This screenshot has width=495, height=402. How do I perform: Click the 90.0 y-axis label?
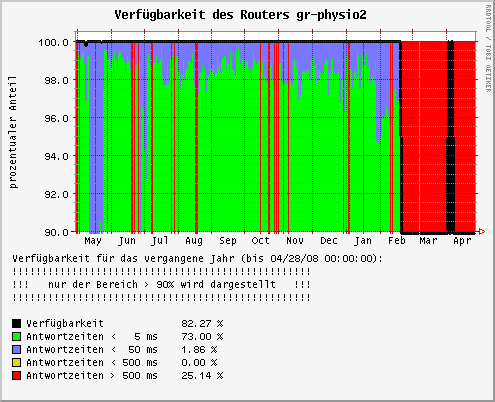[x=57, y=232]
